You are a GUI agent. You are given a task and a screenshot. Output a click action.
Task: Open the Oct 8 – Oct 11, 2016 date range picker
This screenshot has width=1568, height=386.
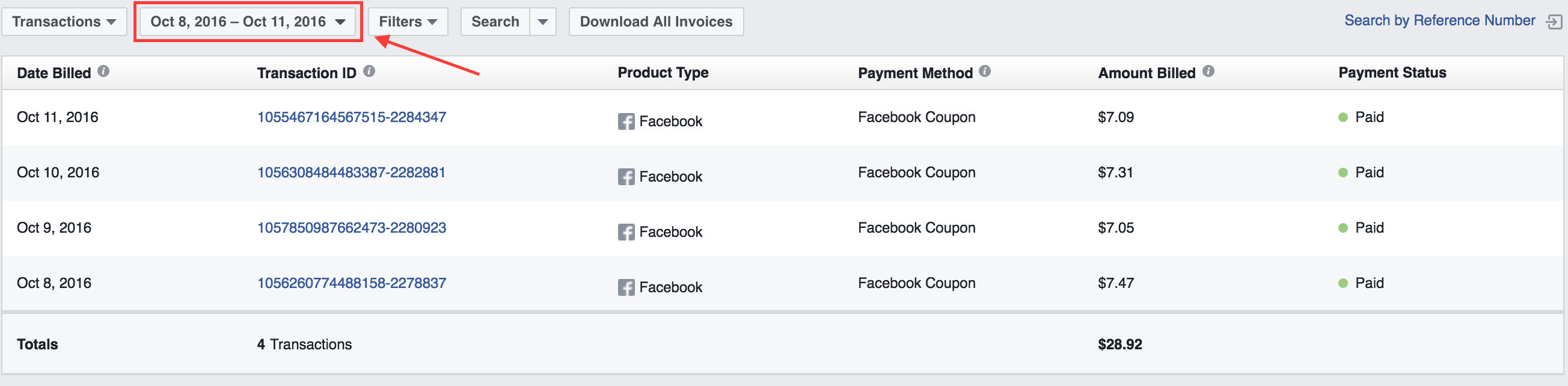pos(248,22)
